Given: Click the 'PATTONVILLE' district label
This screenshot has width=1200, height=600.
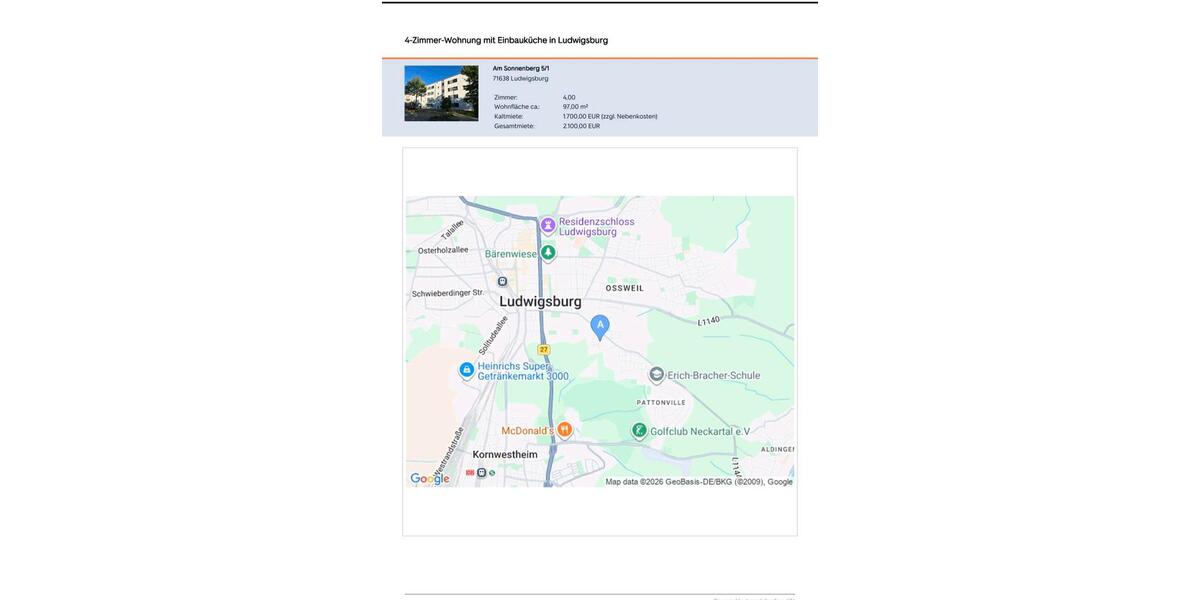Looking at the screenshot, I should [661, 402].
